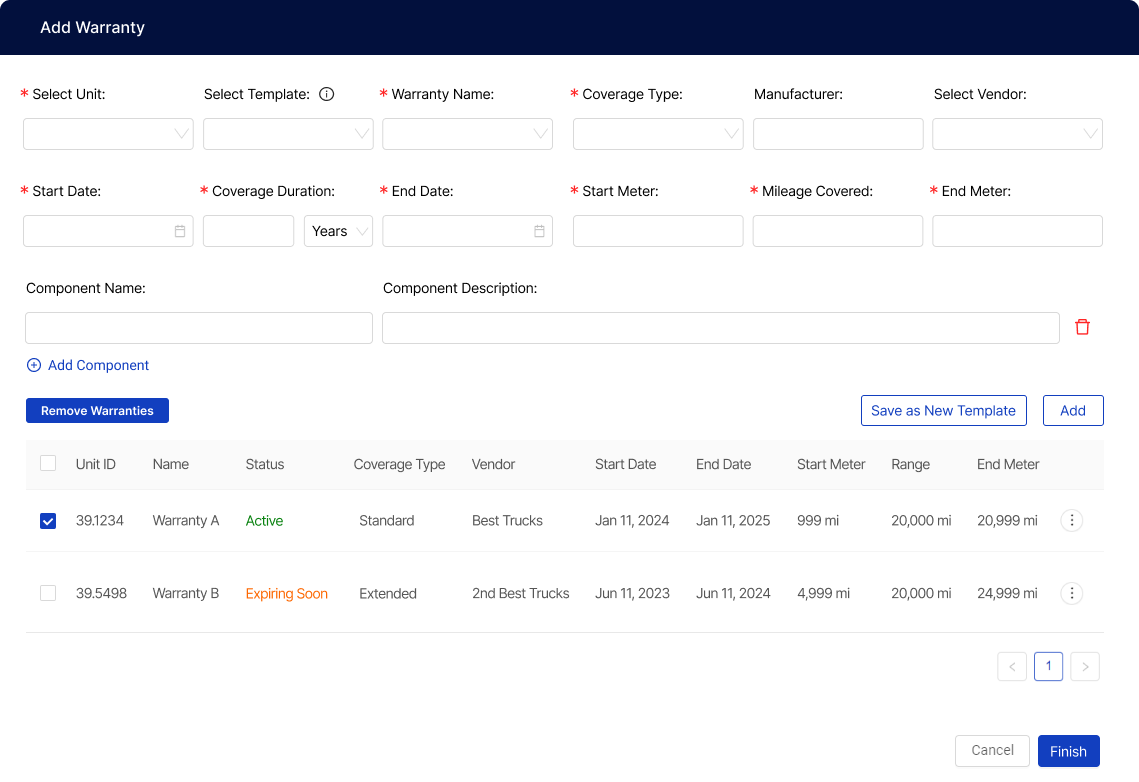The image size is (1139, 782).
Task: Go to previous page arrow
Action: [1012, 667]
